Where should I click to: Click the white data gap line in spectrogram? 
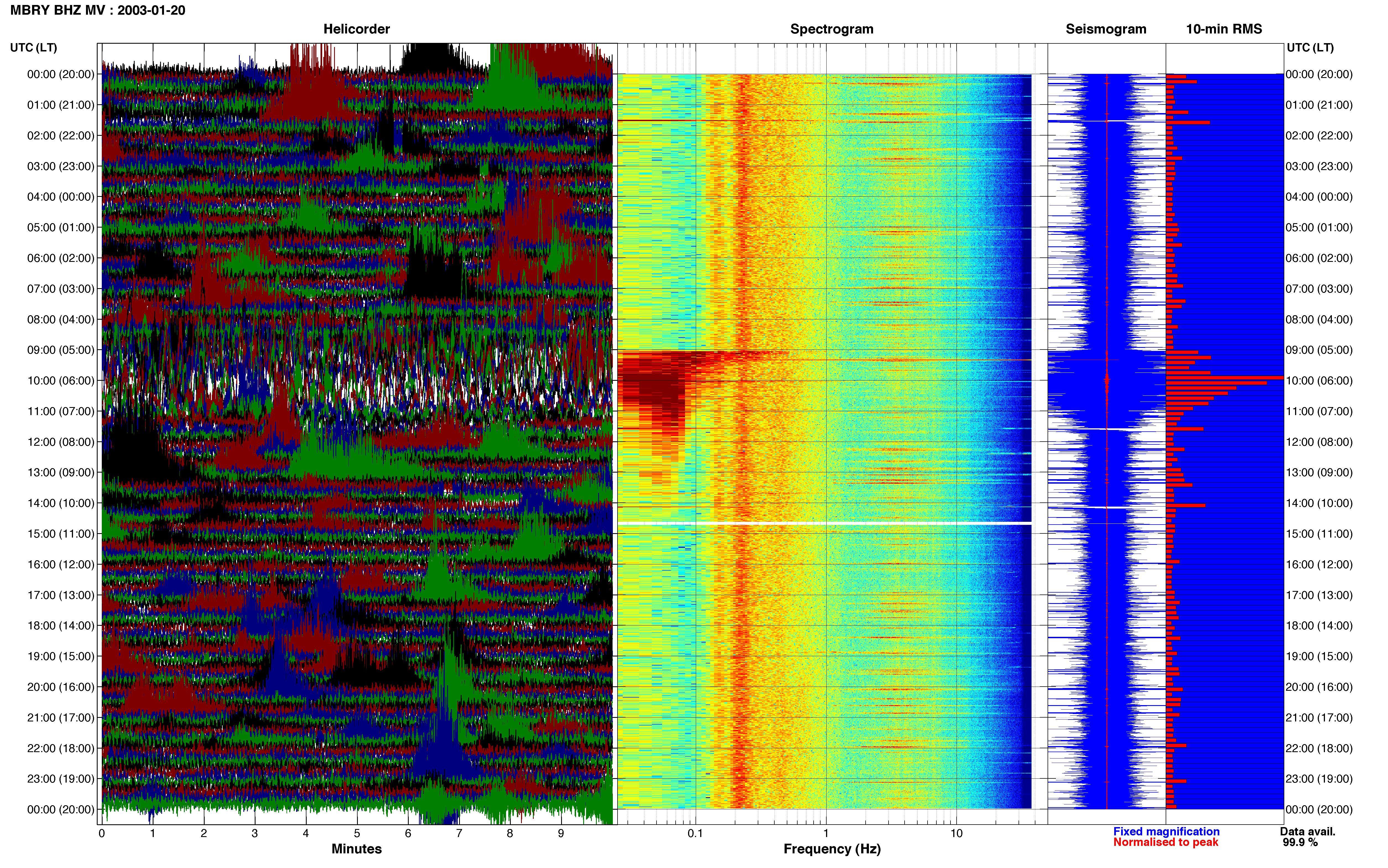point(824,523)
